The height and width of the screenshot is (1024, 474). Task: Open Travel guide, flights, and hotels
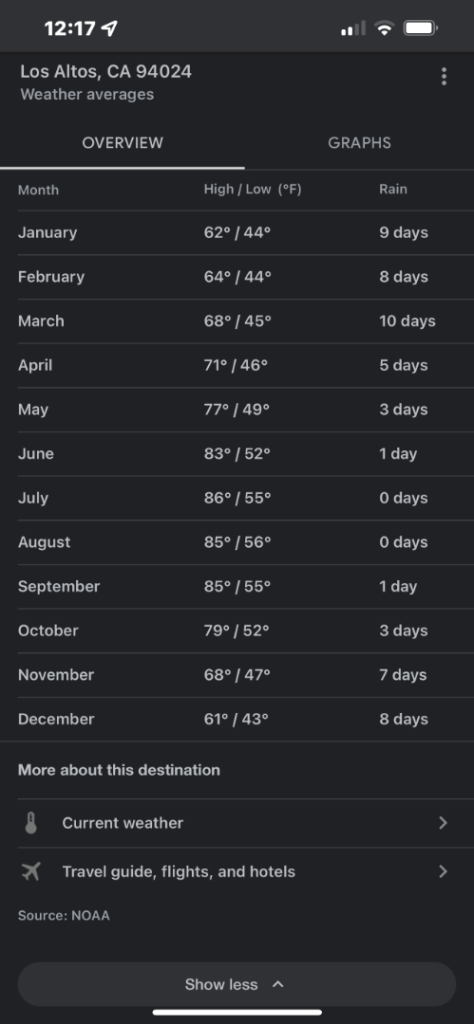[237, 871]
